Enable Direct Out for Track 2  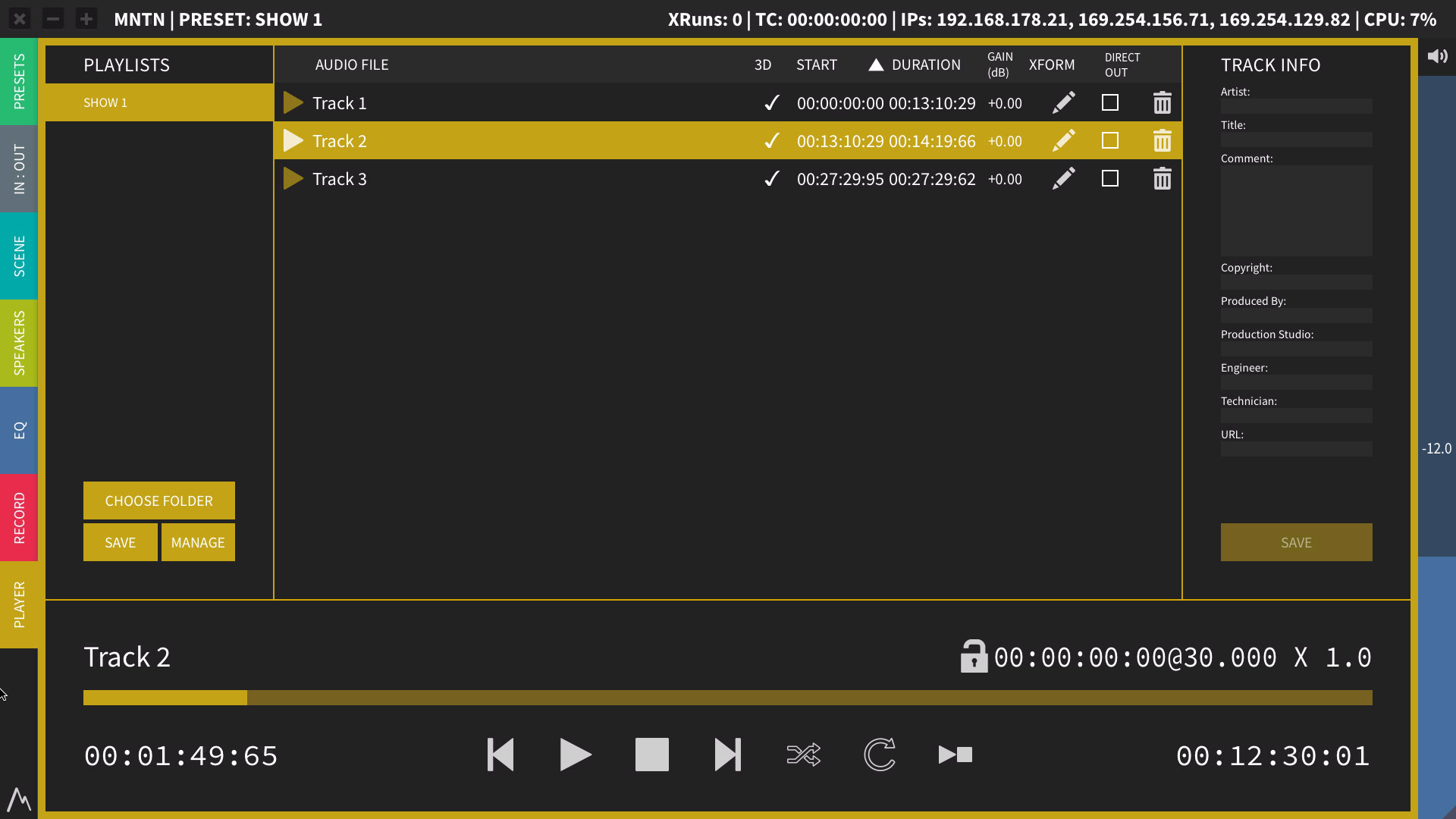pos(1110,140)
